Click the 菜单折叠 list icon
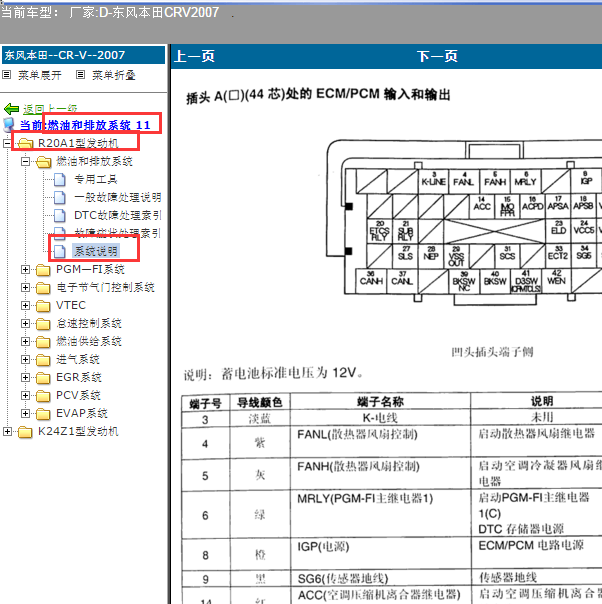This screenshot has height=604, width=602. pos(80,75)
